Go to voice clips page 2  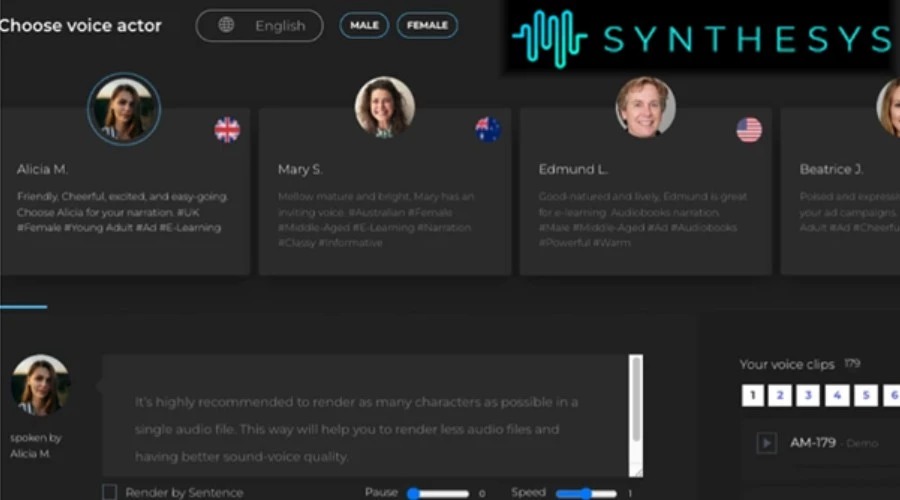click(780, 396)
